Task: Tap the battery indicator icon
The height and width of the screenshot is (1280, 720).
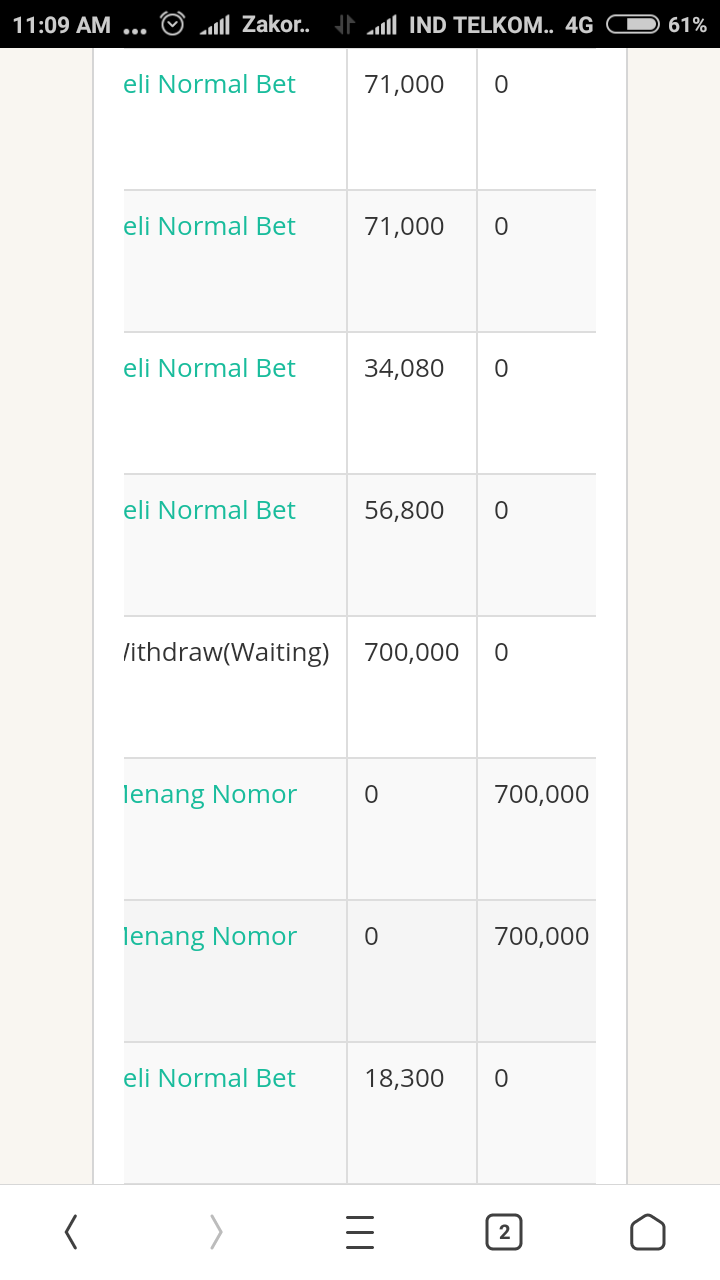Action: coord(633,25)
